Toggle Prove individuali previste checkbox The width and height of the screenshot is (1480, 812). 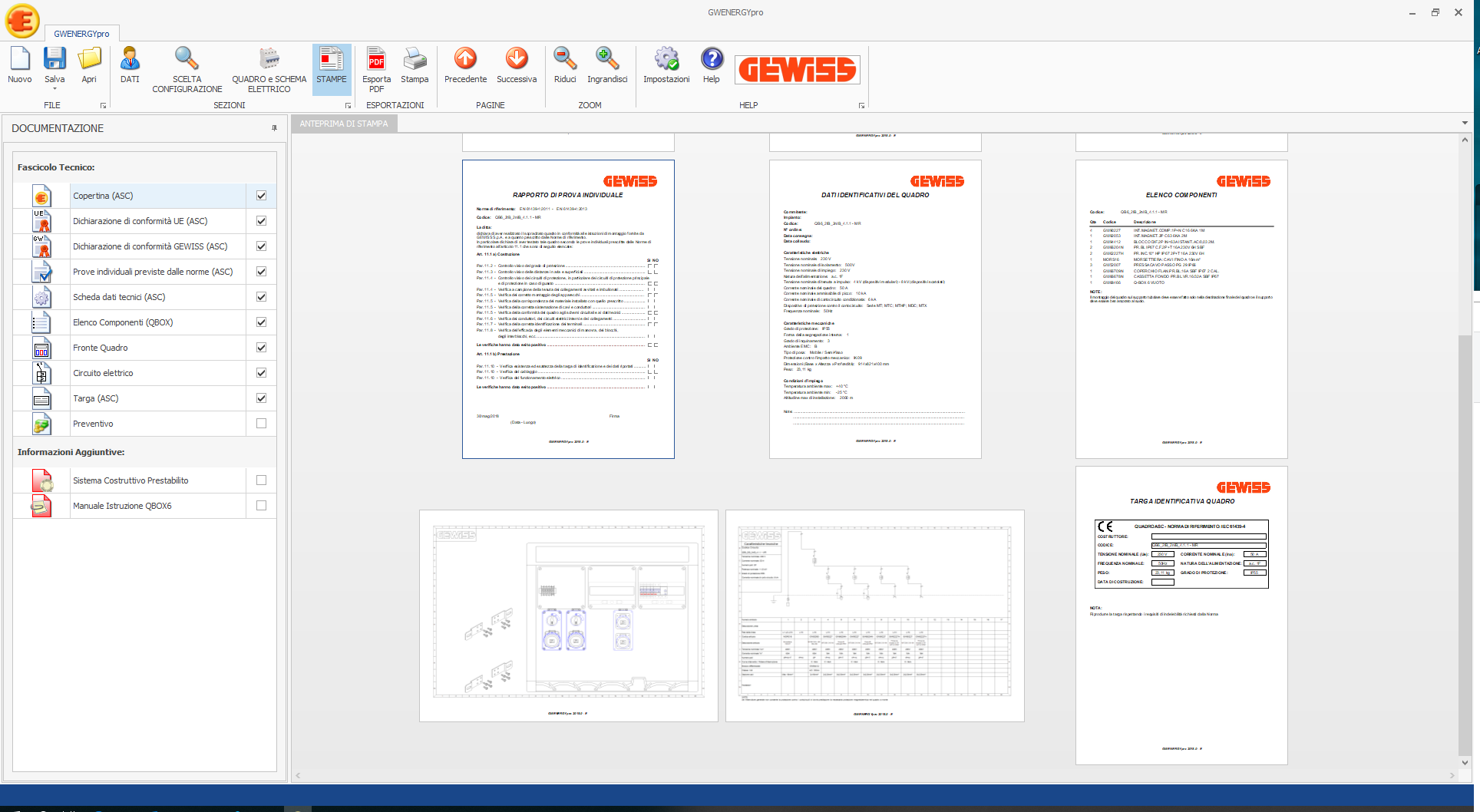261,272
